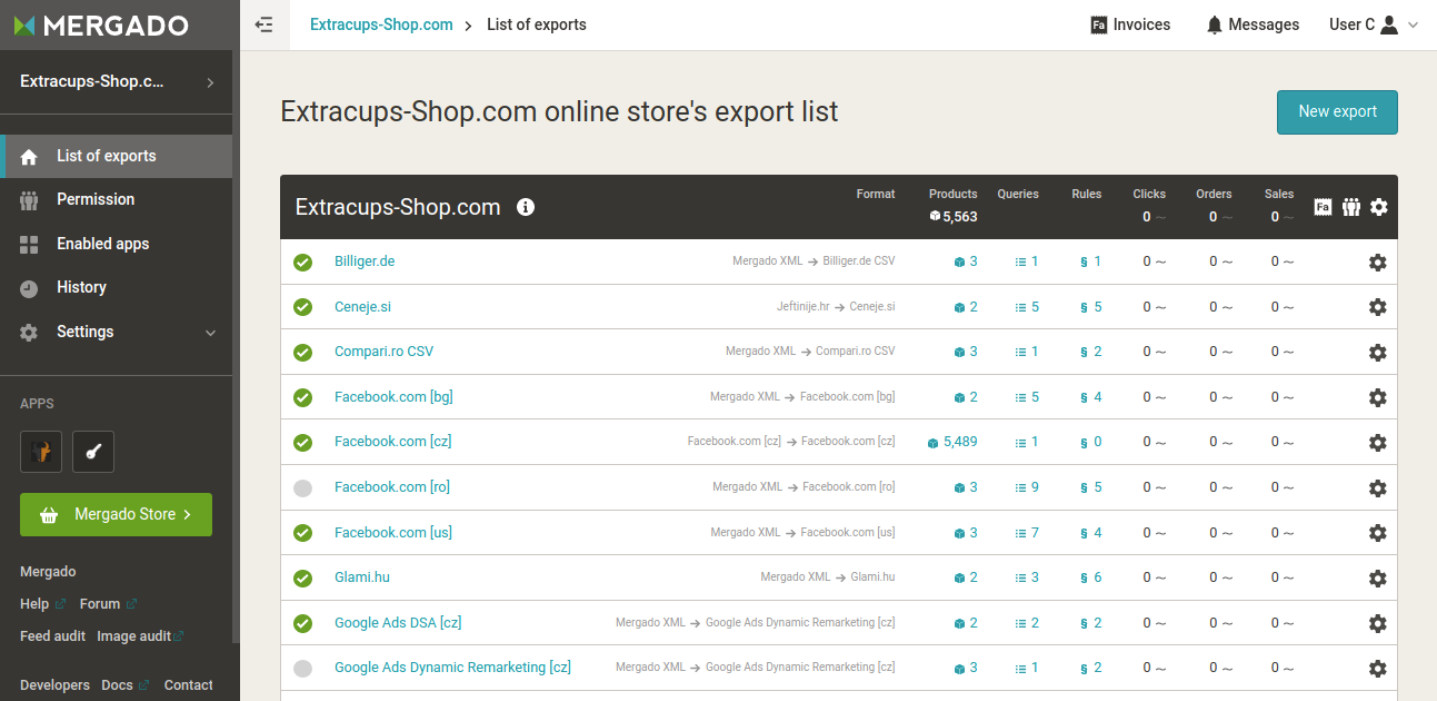Open settings gear for Google Ads DSA [cz]
Viewport: 1437px width, 701px height.
point(1377,623)
